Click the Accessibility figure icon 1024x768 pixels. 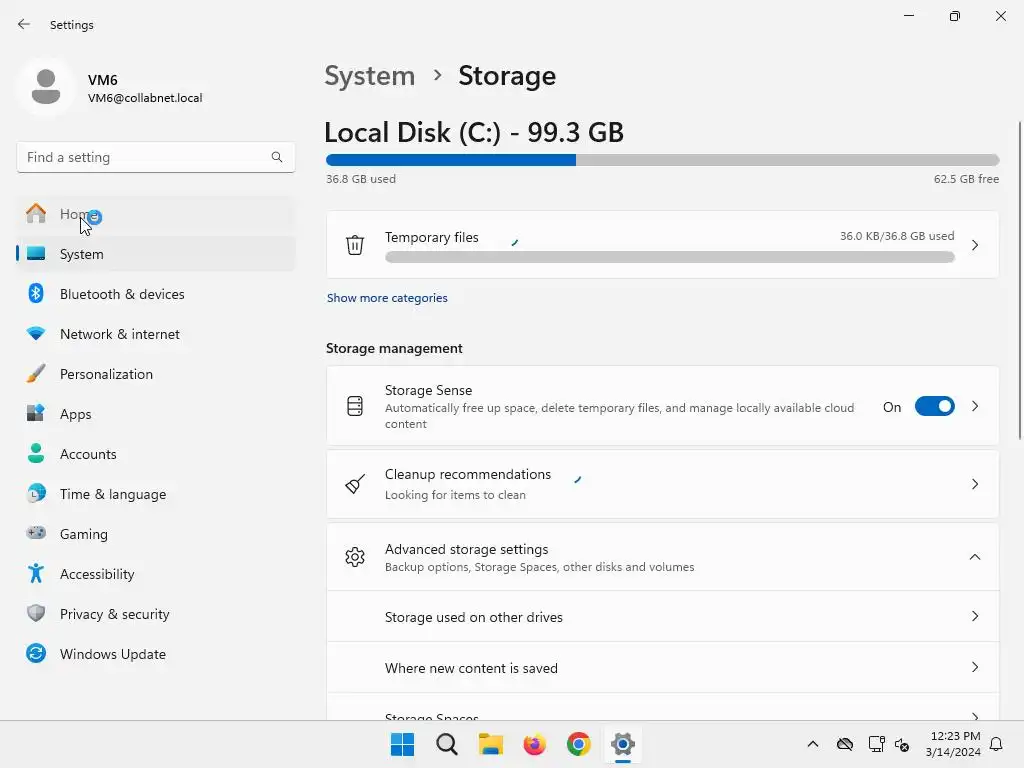pos(36,574)
